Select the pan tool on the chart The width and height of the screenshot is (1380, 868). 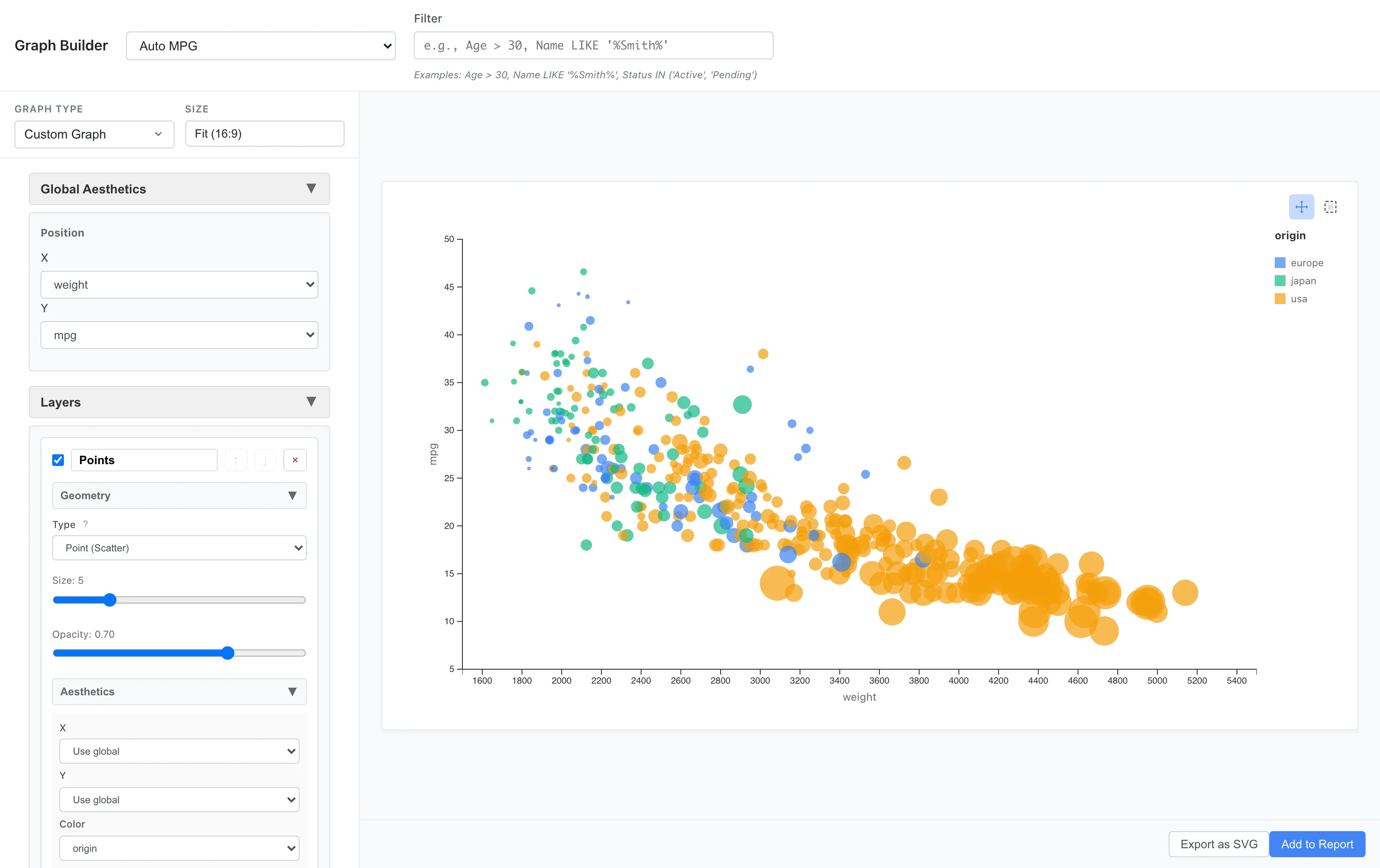1301,207
